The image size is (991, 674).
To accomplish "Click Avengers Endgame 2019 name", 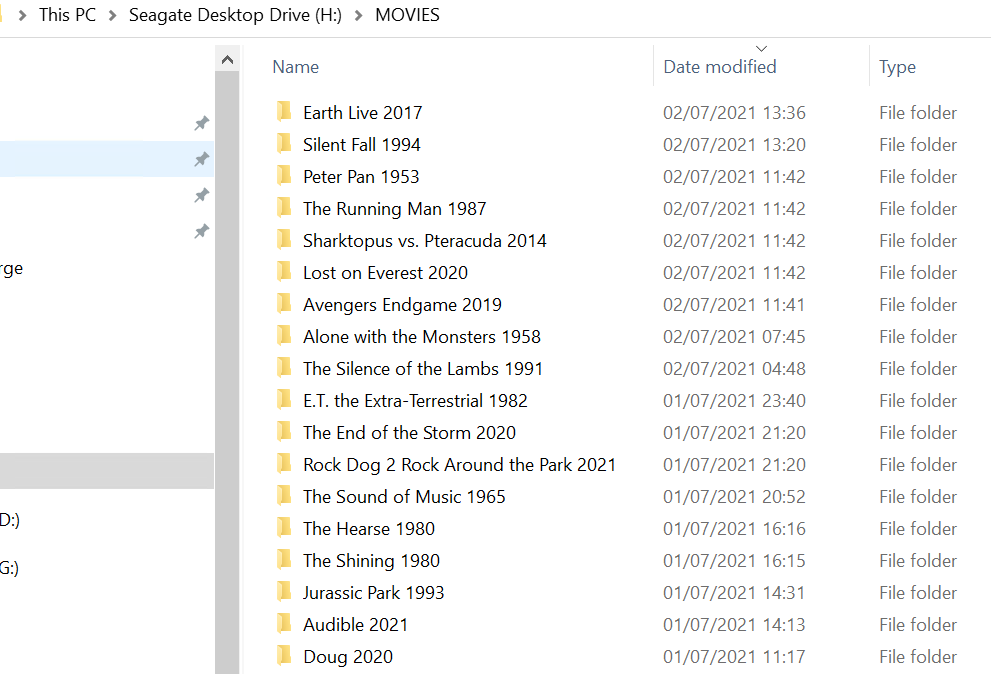I will tap(402, 305).
